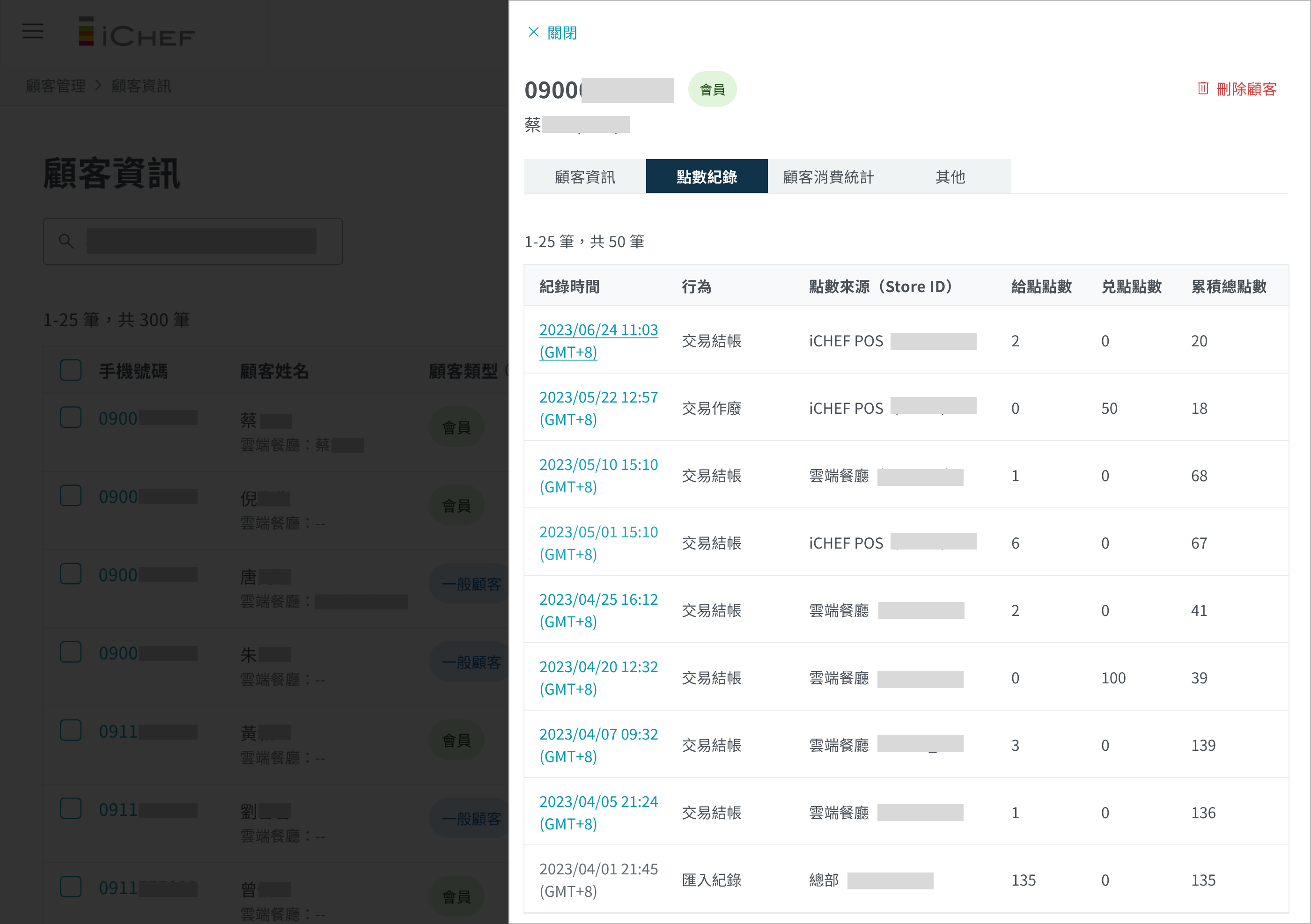Select the 點數紀錄 tab
The image size is (1311, 924).
[x=707, y=177]
